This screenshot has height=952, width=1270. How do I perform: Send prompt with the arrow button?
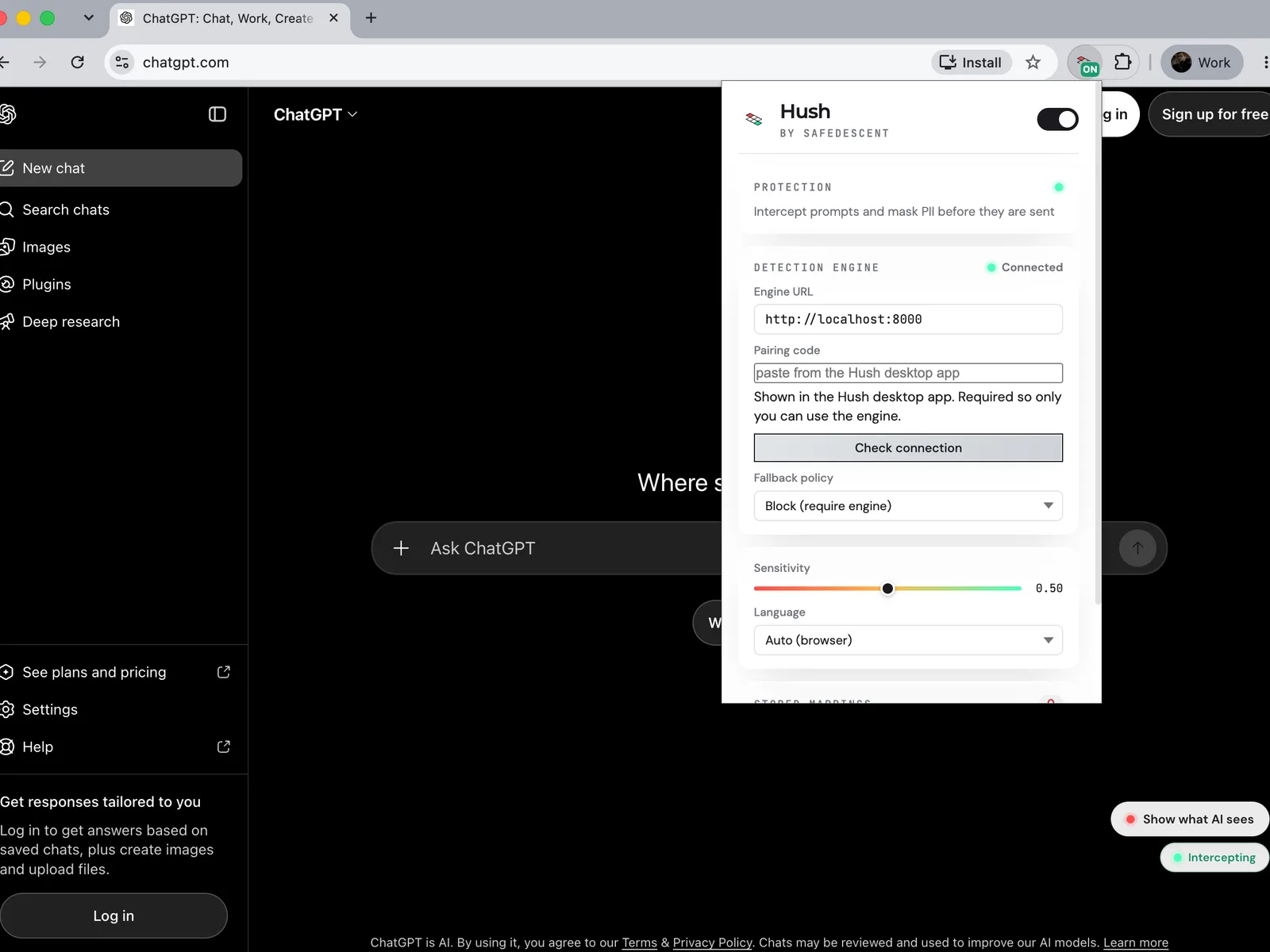point(1137,548)
